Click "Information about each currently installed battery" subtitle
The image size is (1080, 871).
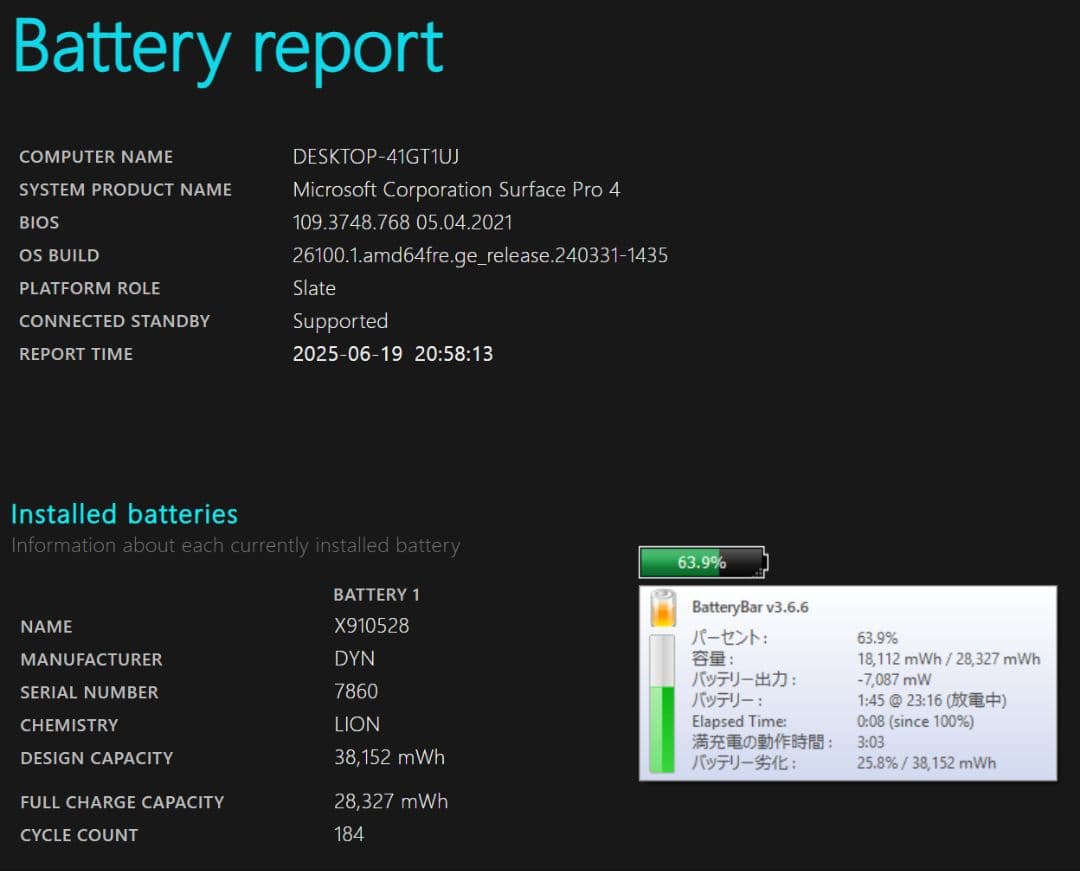point(236,545)
